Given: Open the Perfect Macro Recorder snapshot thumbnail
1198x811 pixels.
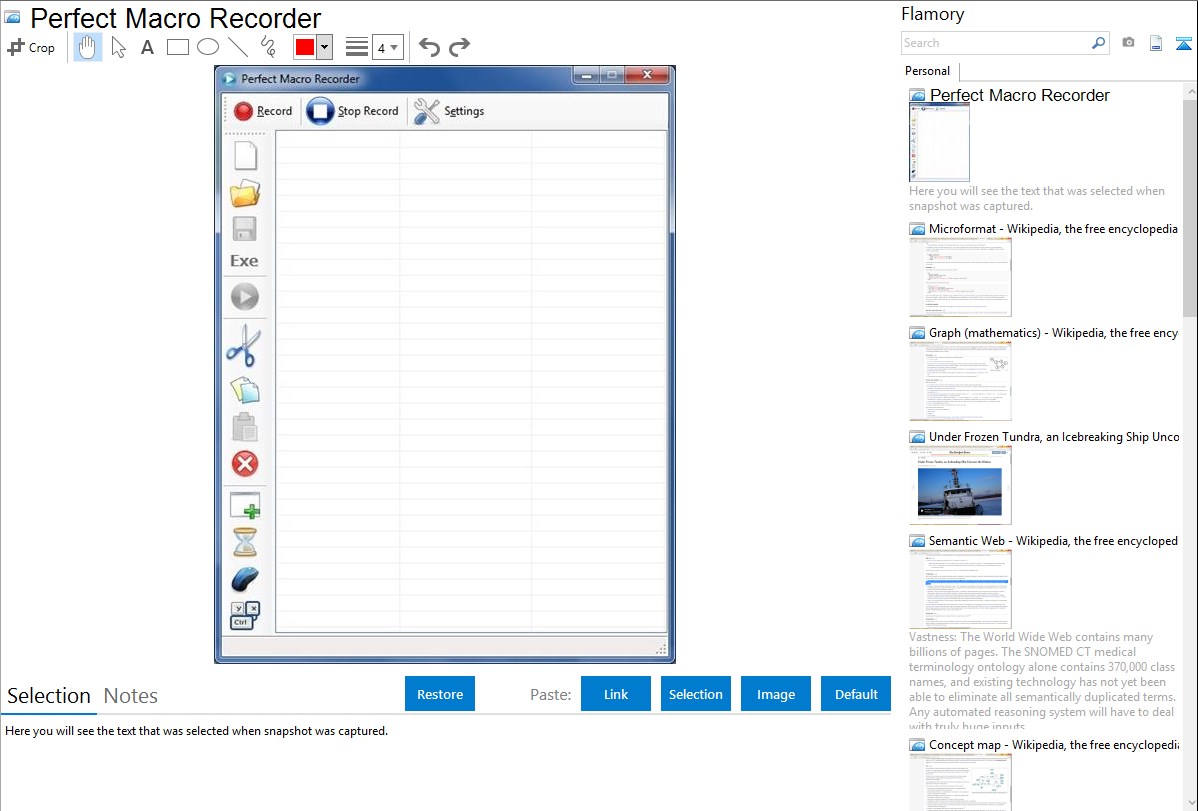Looking at the screenshot, I should point(939,143).
